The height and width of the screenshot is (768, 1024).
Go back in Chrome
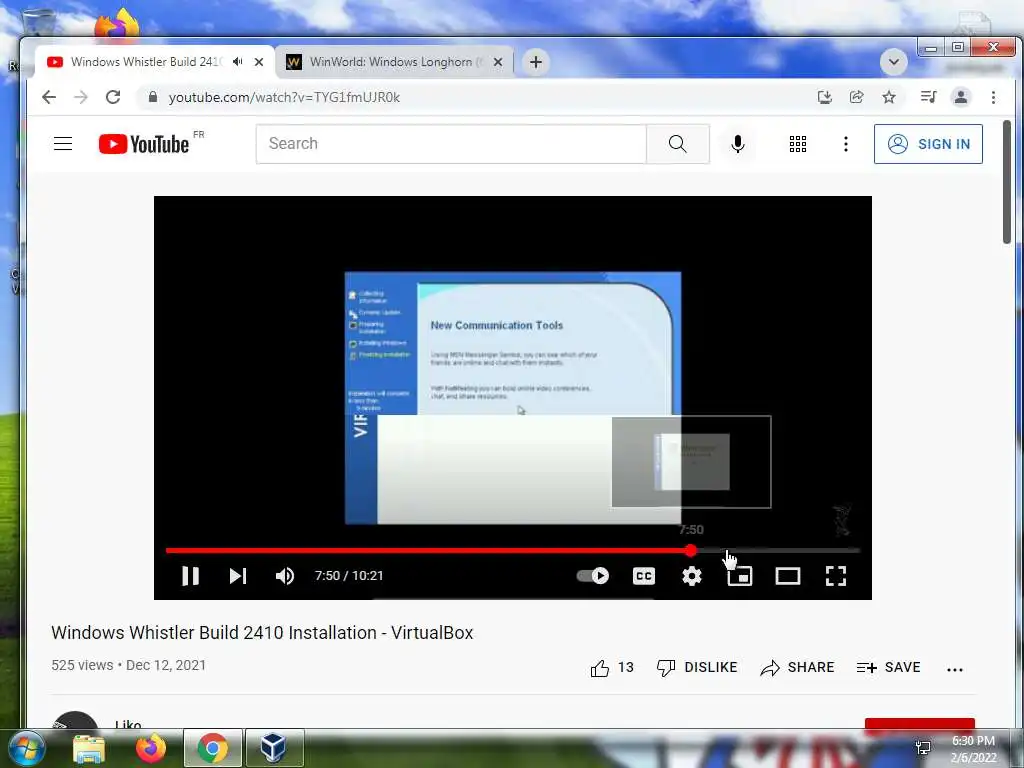49,97
